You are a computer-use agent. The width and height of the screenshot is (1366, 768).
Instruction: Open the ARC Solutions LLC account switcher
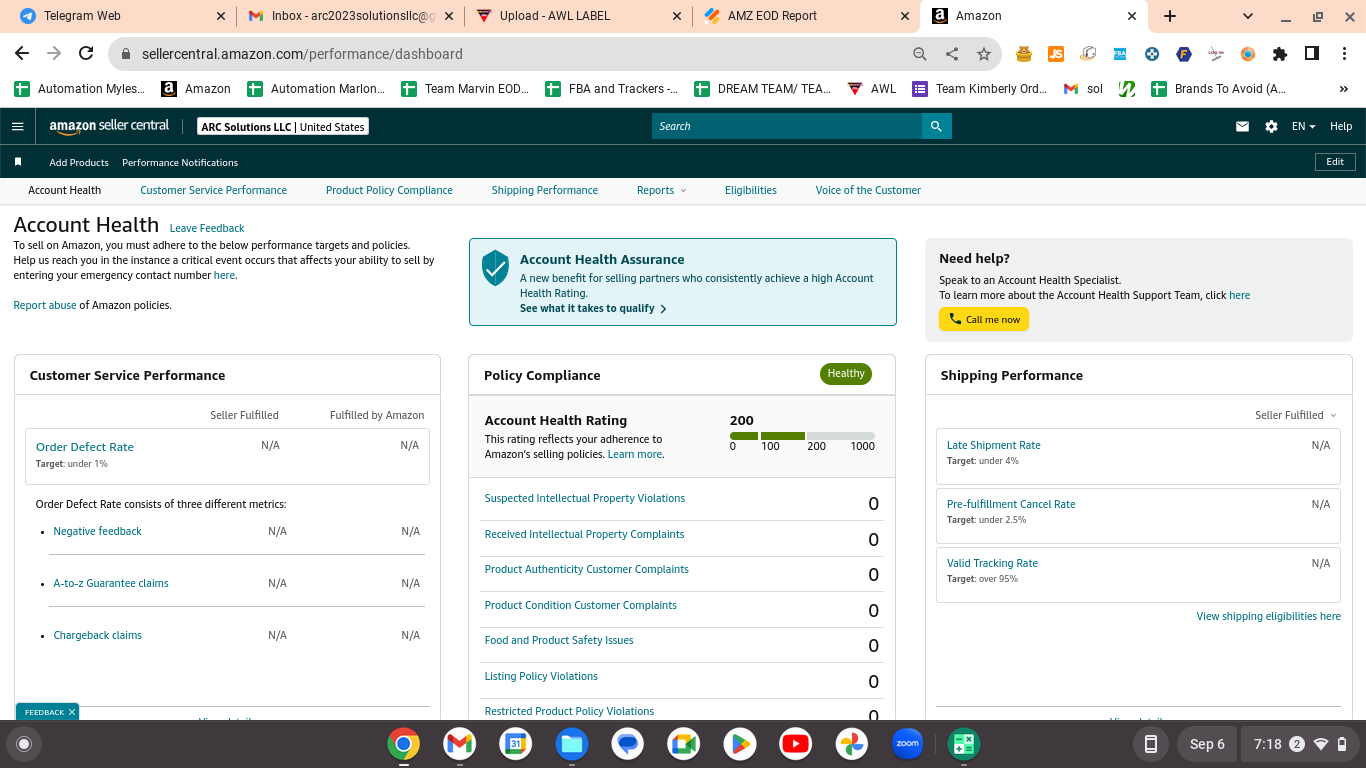(283, 127)
